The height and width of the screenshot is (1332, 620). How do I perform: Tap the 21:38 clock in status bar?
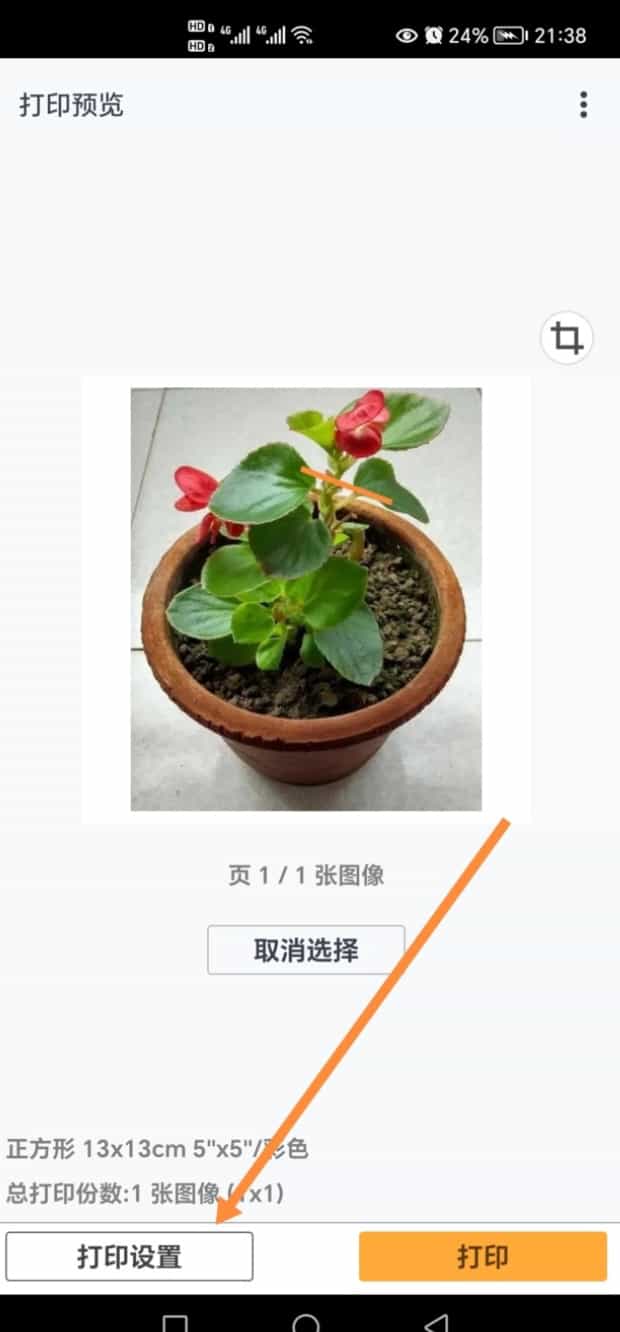pyautogui.click(x=560, y=35)
